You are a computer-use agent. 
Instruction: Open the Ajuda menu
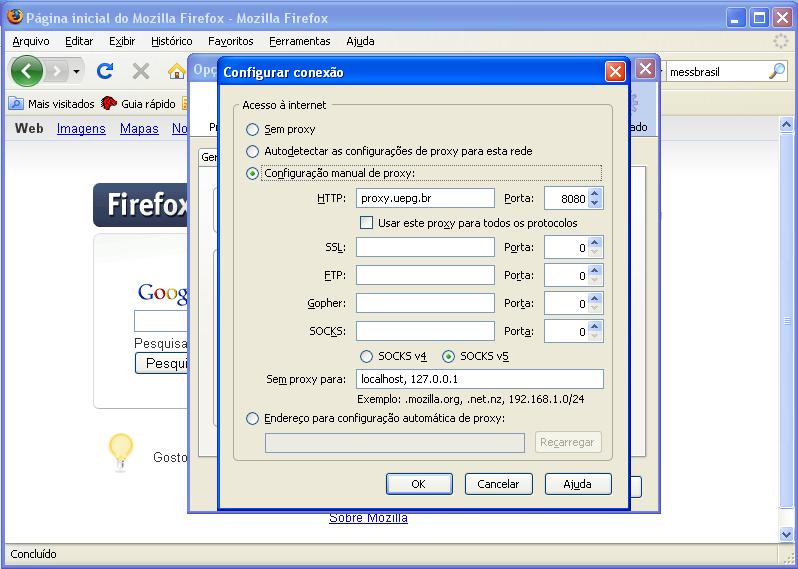click(x=360, y=41)
